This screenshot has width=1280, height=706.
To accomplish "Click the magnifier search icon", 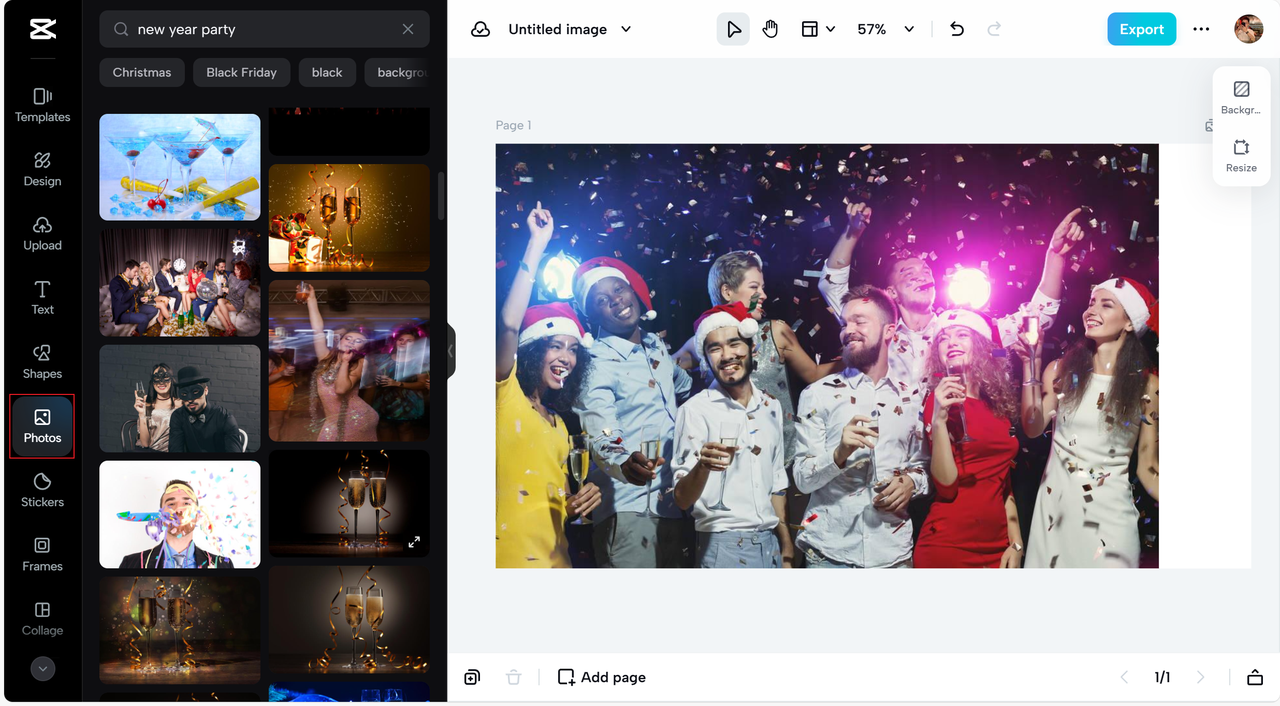I will 121,30.
